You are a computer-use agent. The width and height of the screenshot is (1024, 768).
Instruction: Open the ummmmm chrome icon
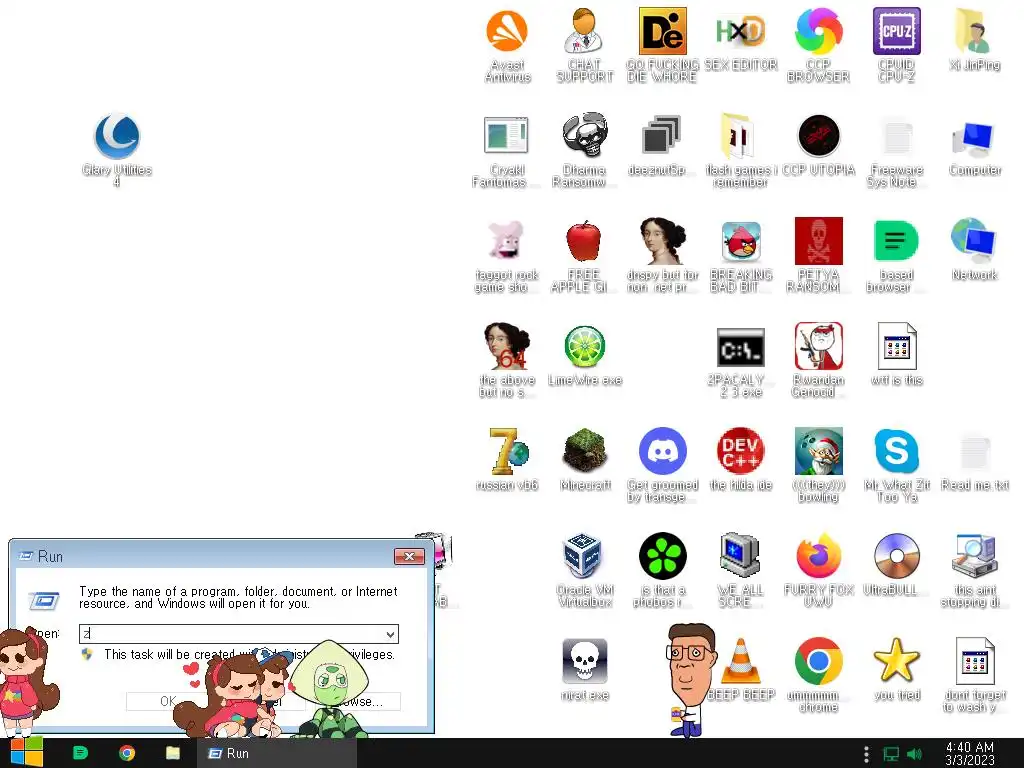[818, 661]
